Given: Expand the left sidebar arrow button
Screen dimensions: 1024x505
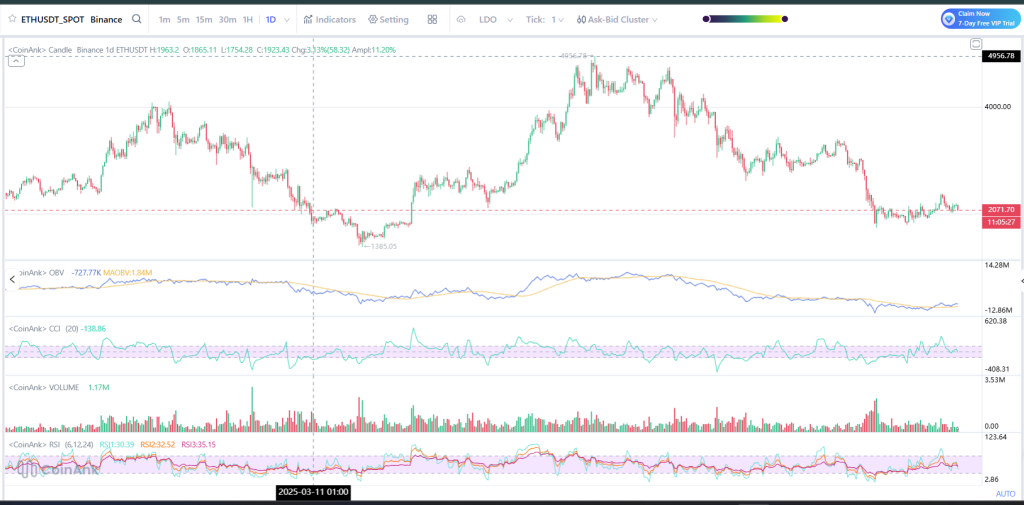Looking at the screenshot, I should tap(13, 280).
